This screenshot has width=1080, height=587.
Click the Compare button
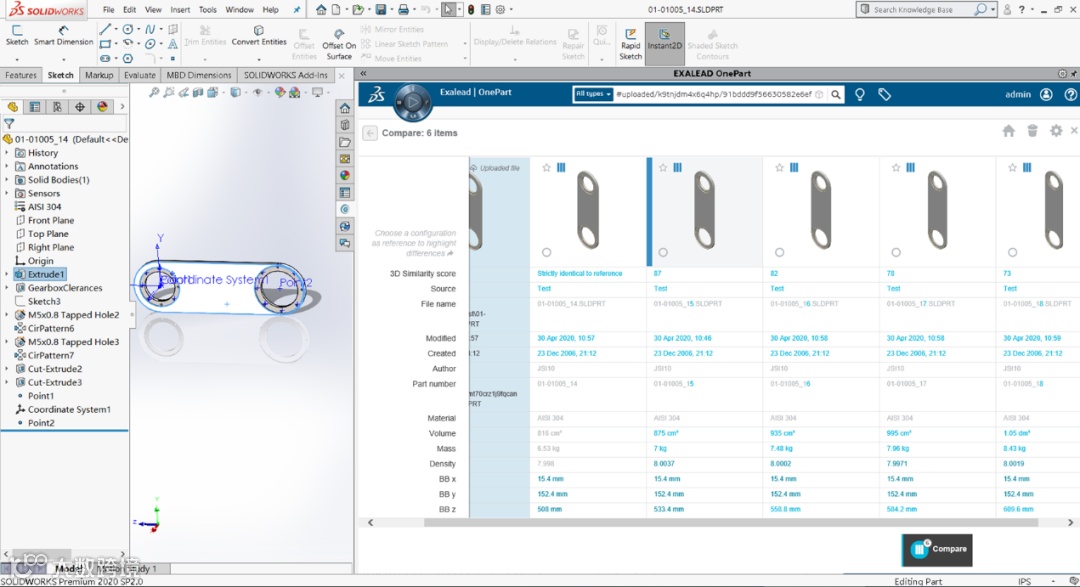pyautogui.click(x=938, y=549)
